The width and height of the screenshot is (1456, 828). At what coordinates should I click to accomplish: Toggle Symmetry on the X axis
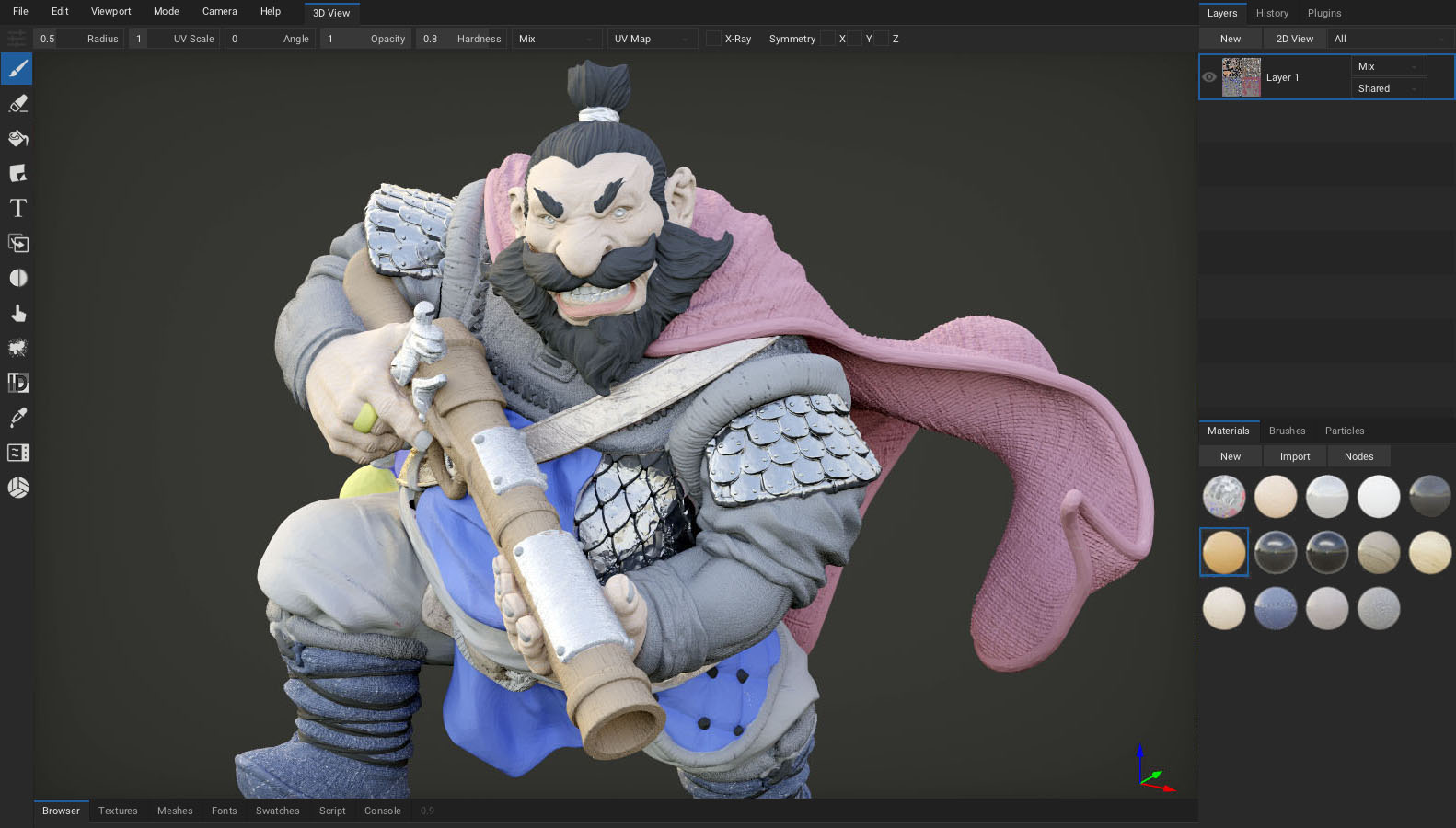point(828,39)
